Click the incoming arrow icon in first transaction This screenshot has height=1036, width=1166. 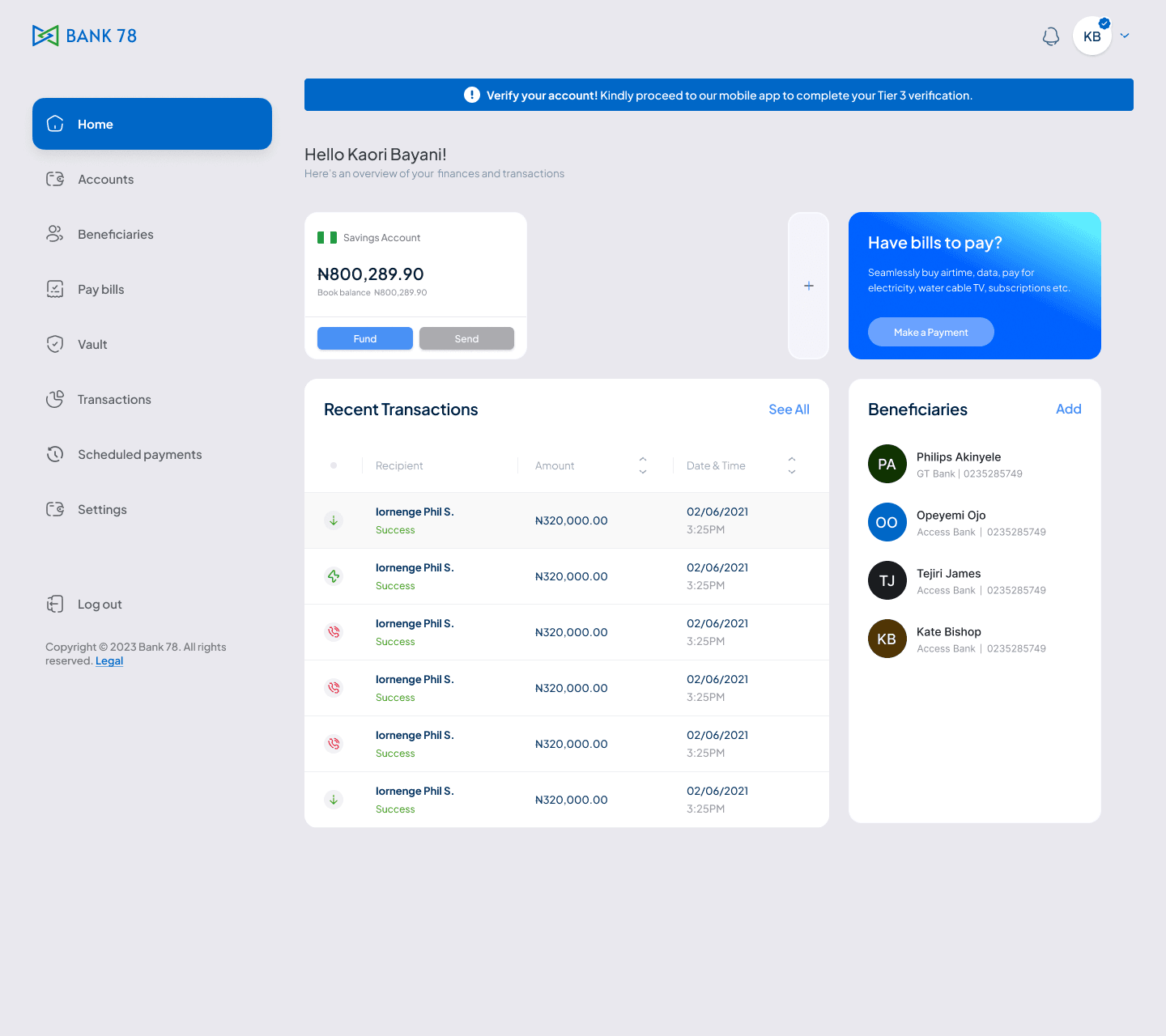334,520
